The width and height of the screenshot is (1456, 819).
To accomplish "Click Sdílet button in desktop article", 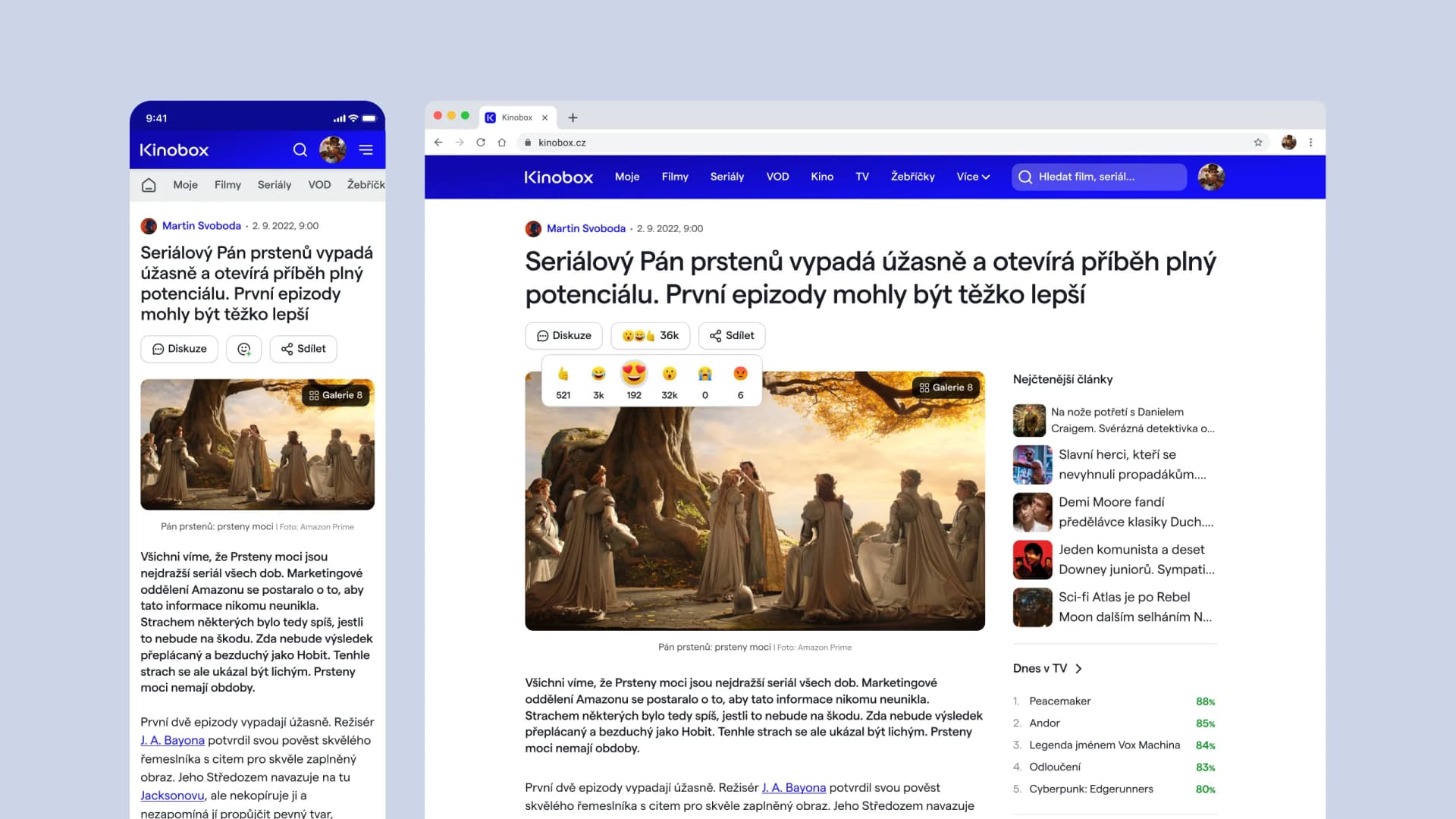I will tap(732, 335).
